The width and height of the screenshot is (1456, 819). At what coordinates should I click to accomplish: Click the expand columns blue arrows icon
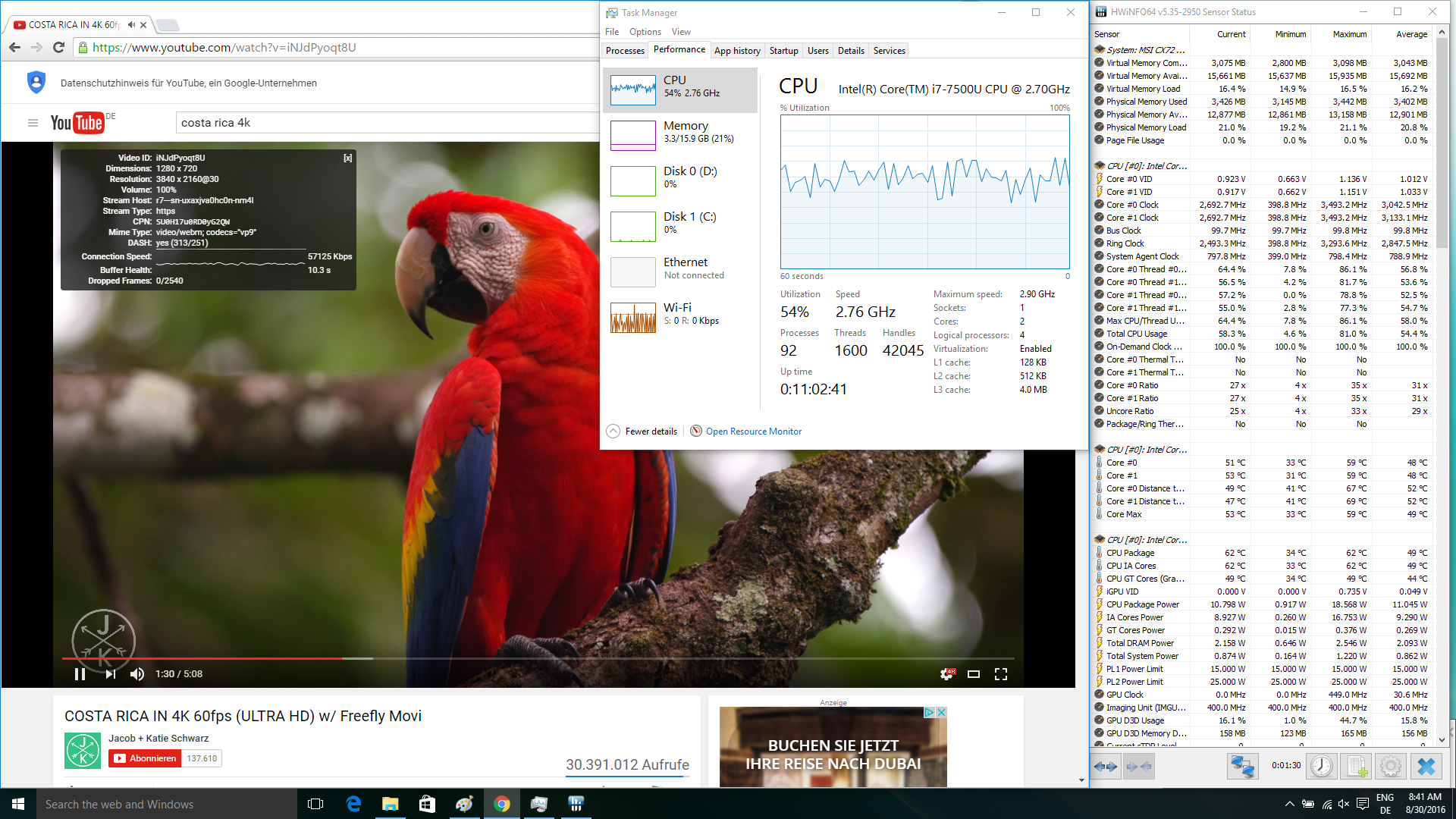[x=1106, y=767]
